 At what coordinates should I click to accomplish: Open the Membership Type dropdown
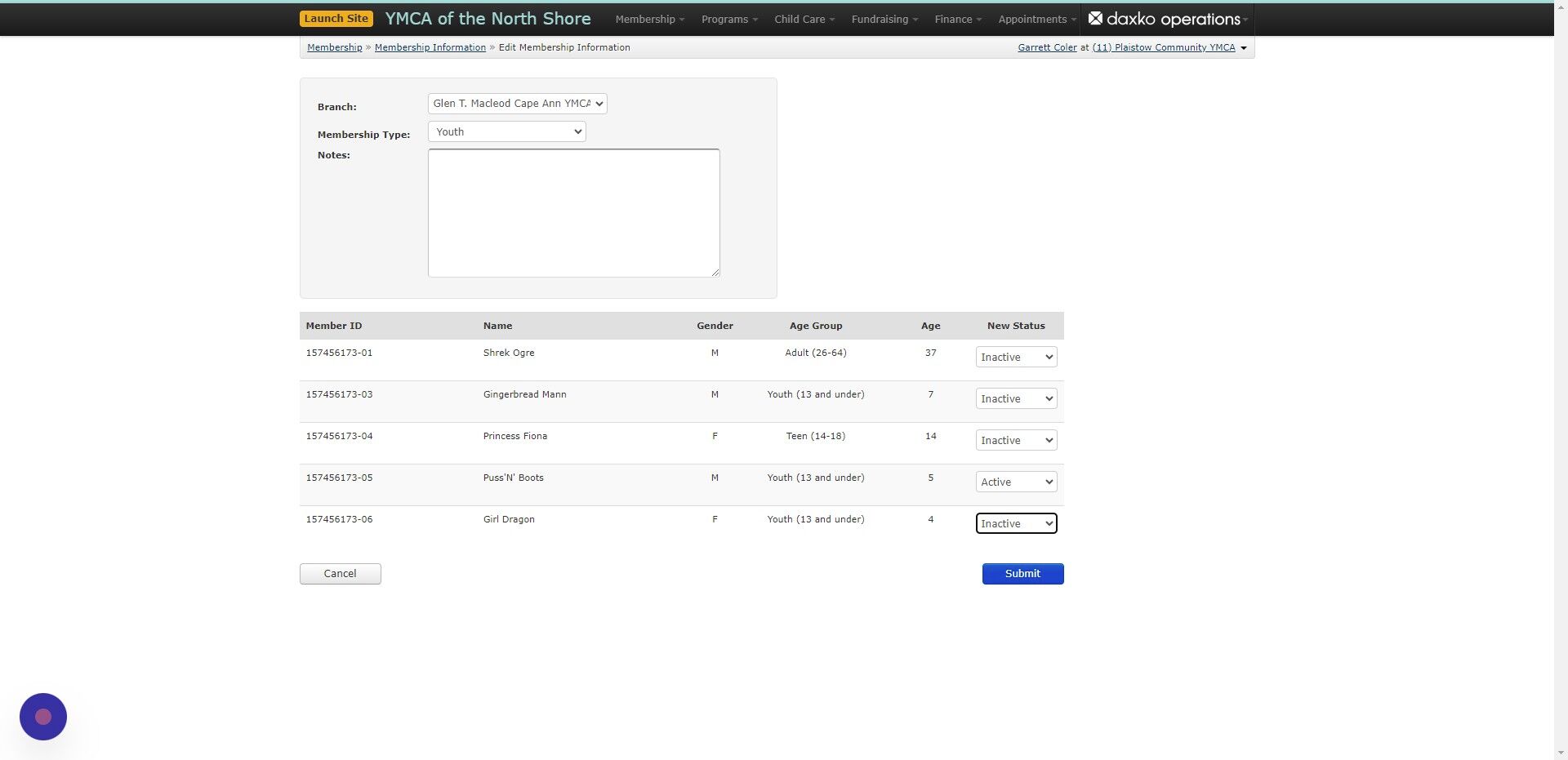click(x=506, y=131)
